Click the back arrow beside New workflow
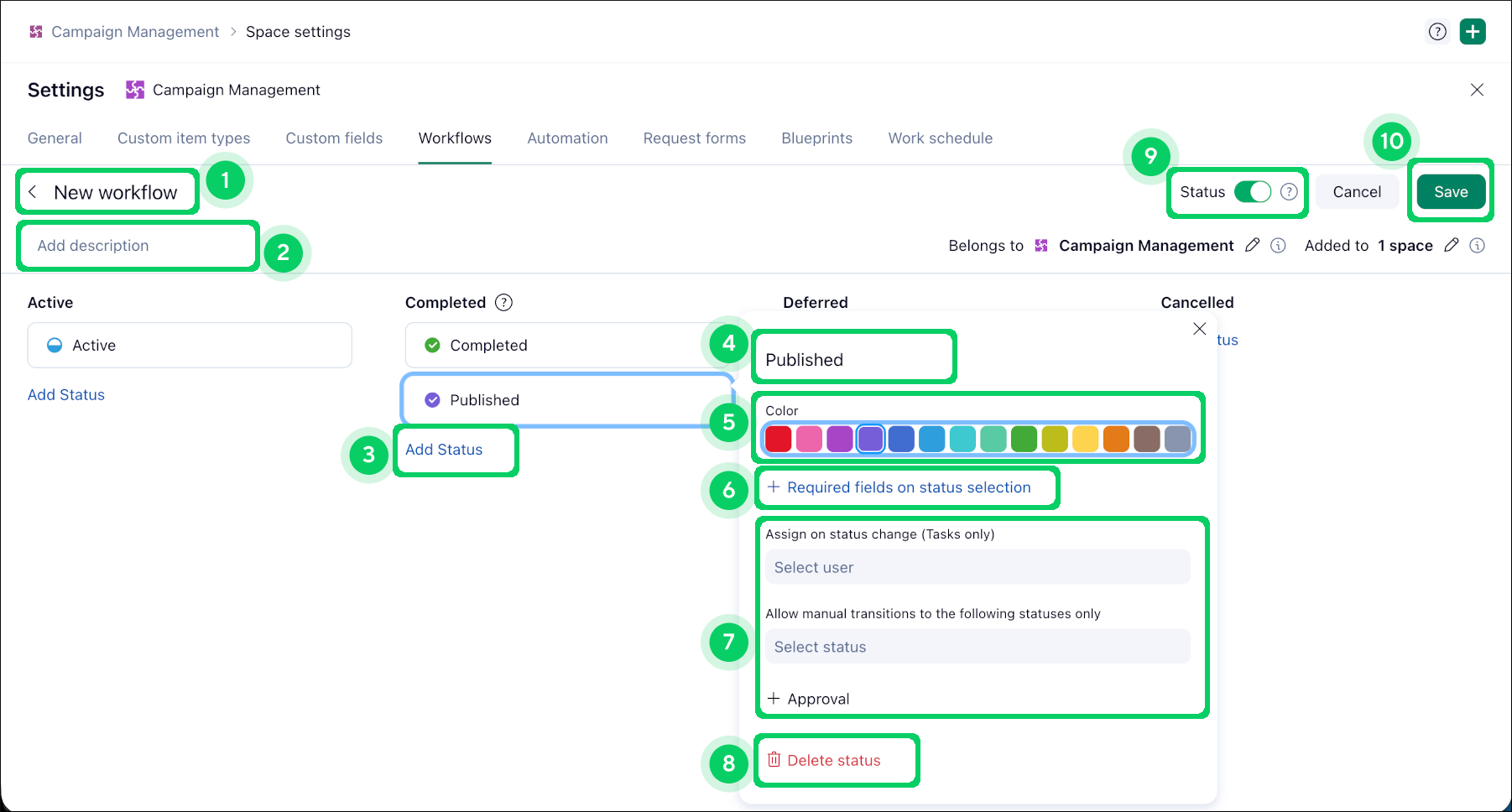The width and height of the screenshot is (1512, 812). pyautogui.click(x=33, y=192)
